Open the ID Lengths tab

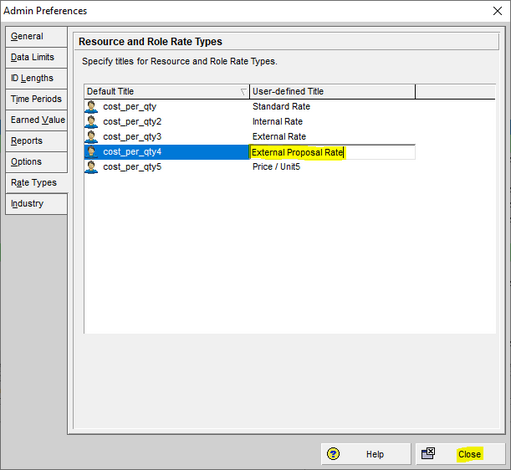click(x=36, y=78)
